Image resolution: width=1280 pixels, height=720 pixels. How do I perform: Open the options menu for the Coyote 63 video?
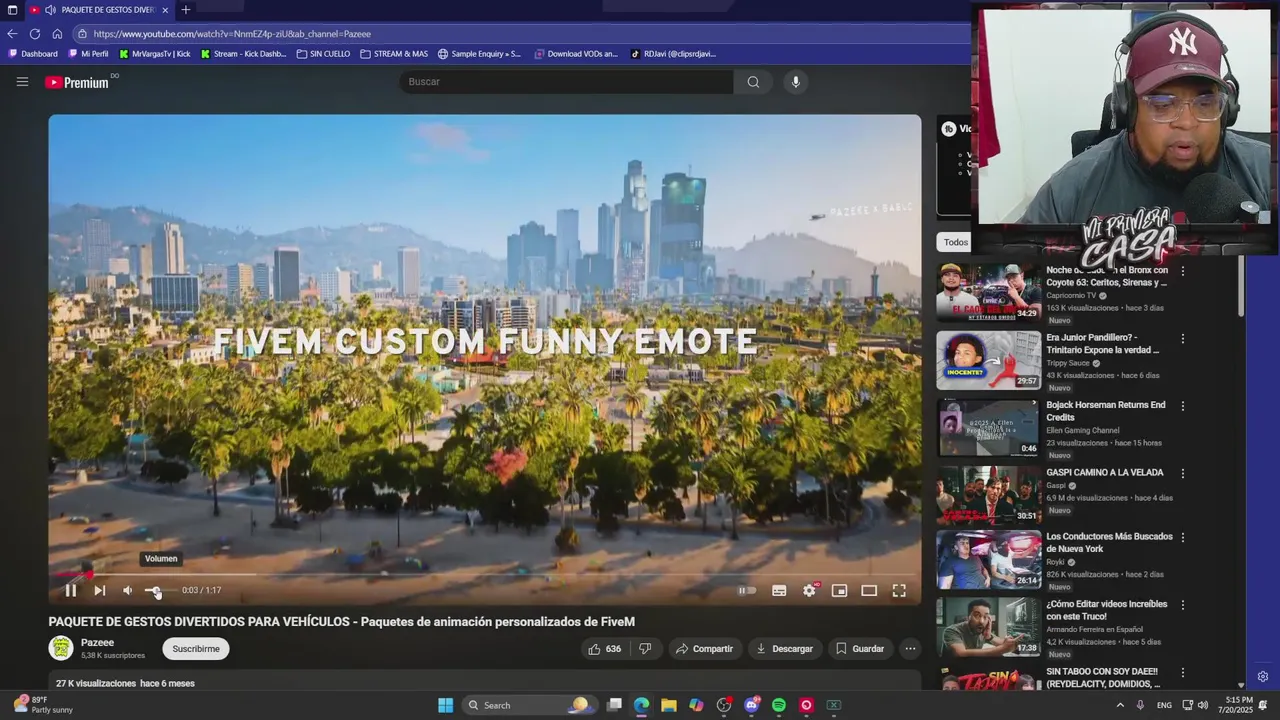[x=1183, y=271]
